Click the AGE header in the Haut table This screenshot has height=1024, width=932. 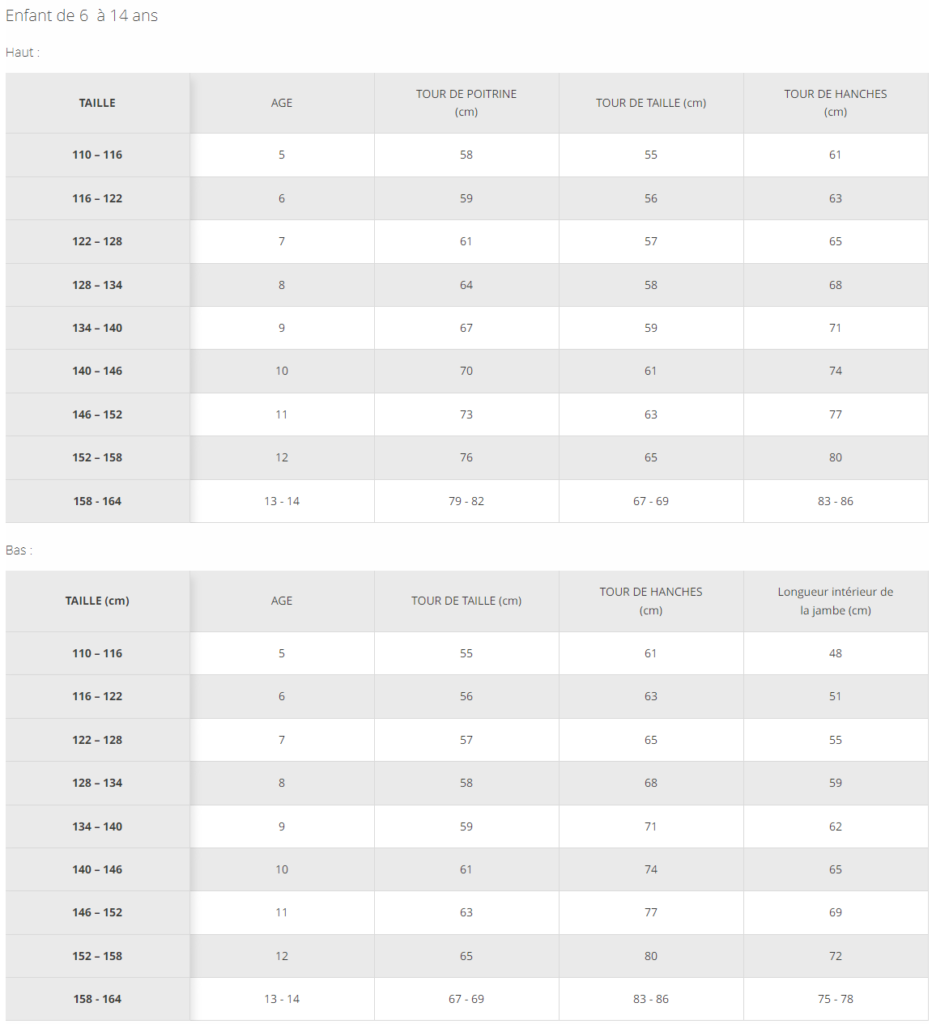click(x=281, y=103)
